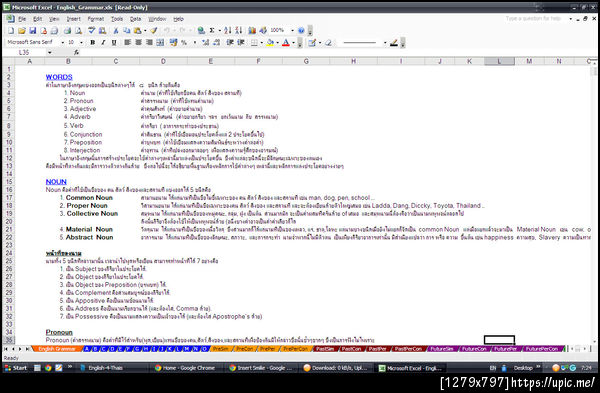The image size is (600, 393).
Task: Click the AutoSum sigma icon
Action: pos(212,31)
